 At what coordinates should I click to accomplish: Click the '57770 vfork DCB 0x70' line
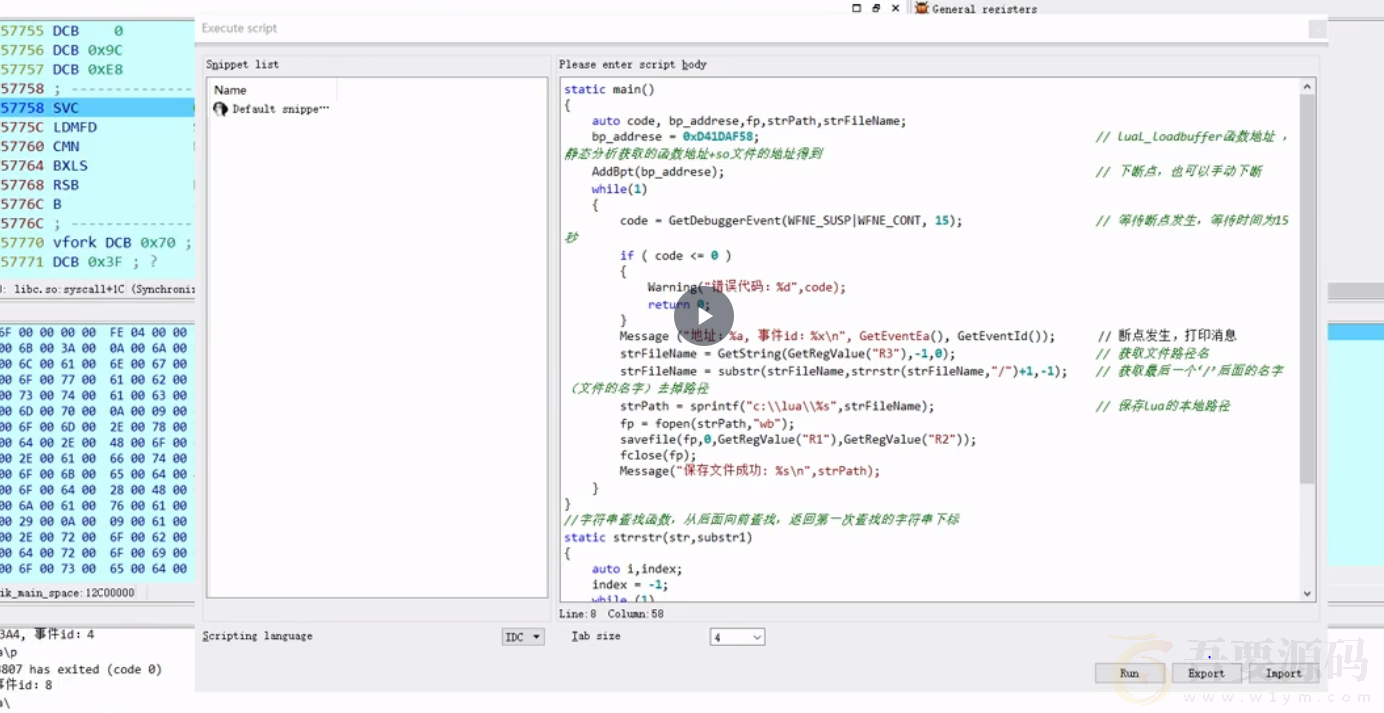pos(97,242)
